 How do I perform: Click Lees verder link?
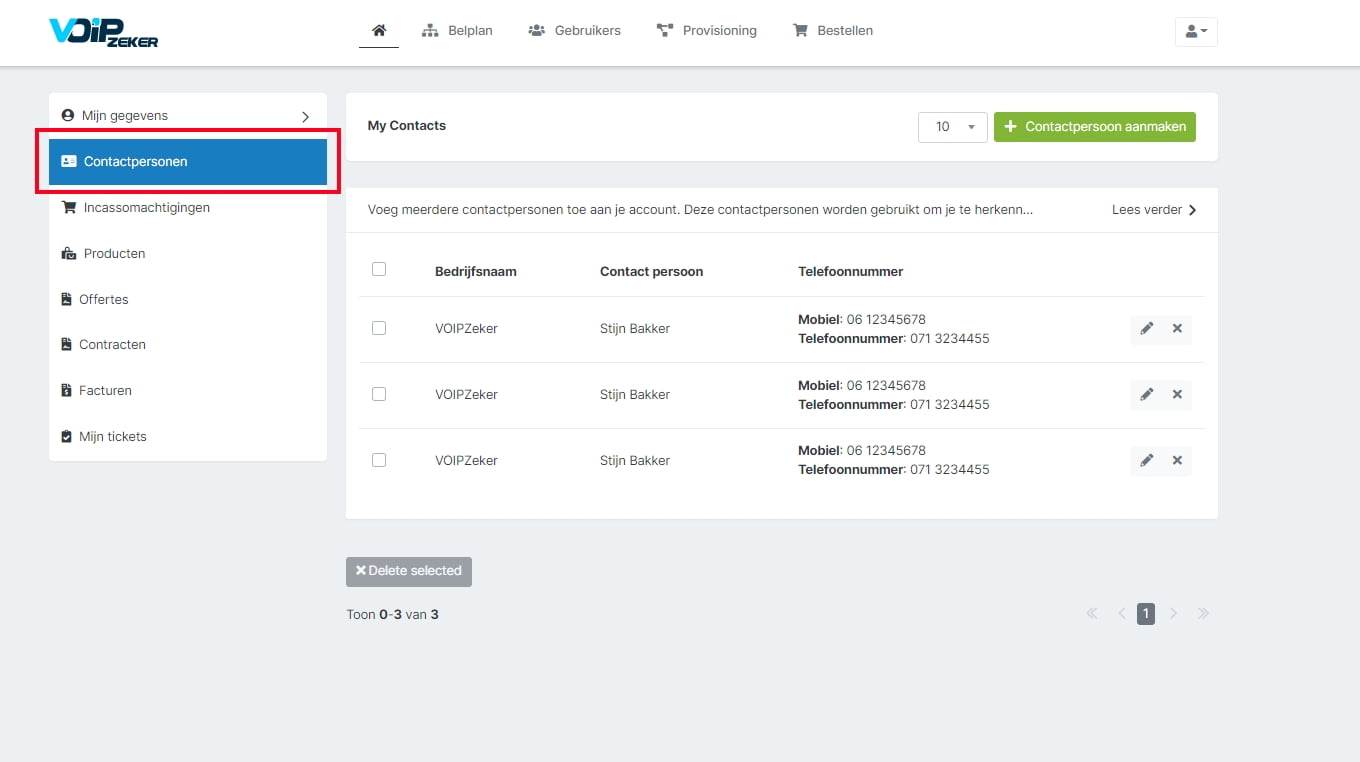coord(1154,210)
